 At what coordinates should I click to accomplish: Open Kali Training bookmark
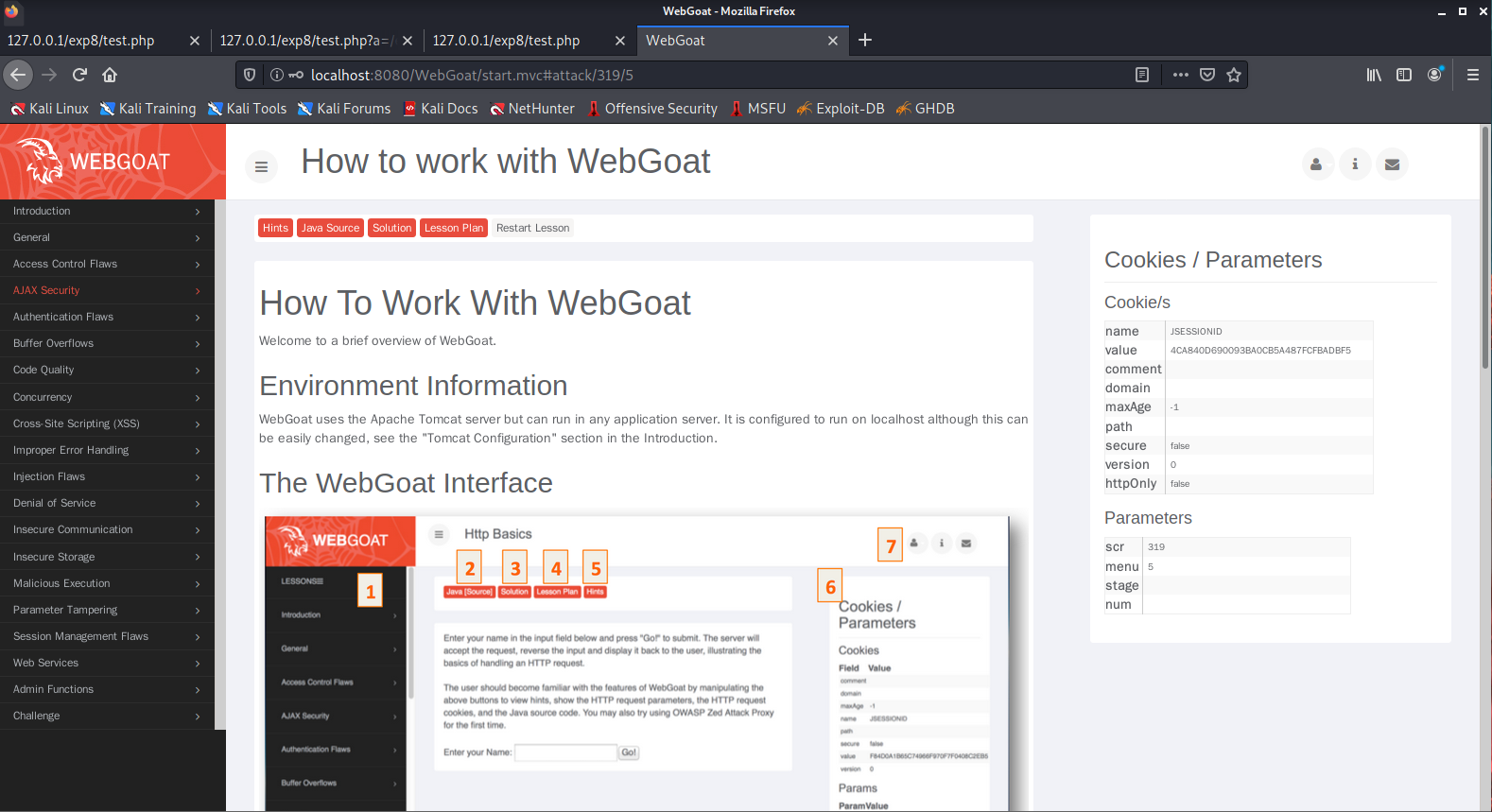(147, 109)
